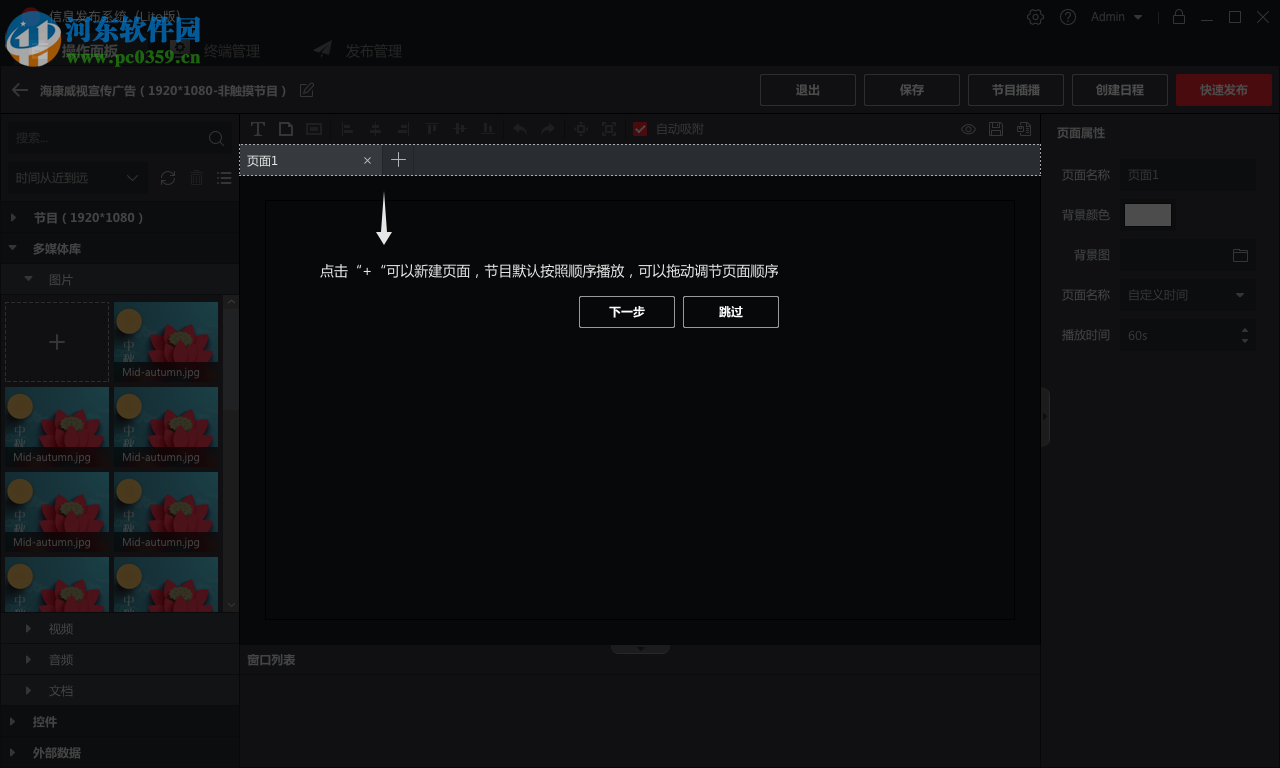Open the 自定义间隔 page name dropdown
The image size is (1280, 768).
1187,294
